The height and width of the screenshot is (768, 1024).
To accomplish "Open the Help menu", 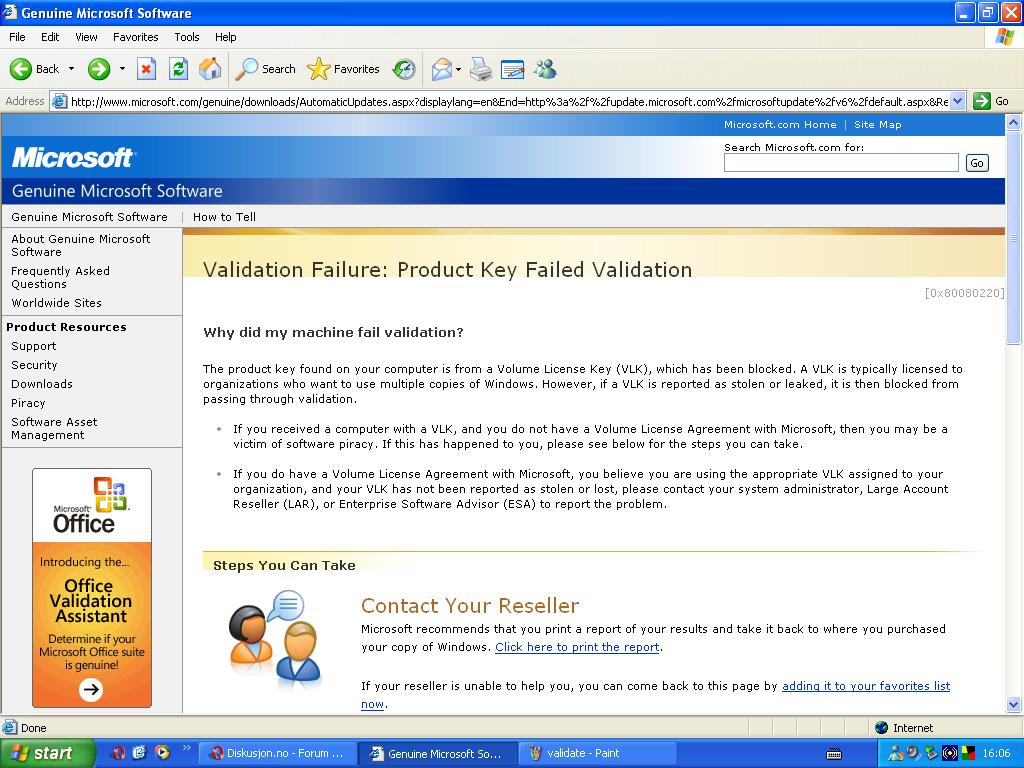I will coord(225,37).
